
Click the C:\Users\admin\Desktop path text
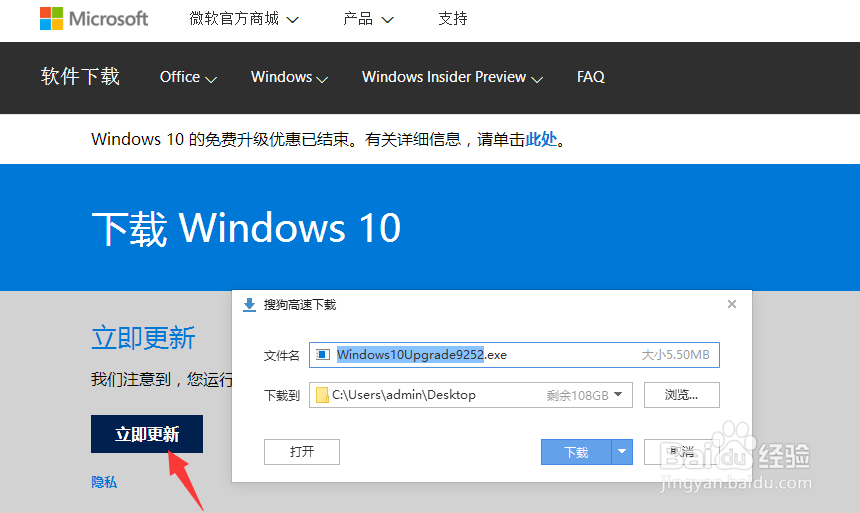point(404,395)
